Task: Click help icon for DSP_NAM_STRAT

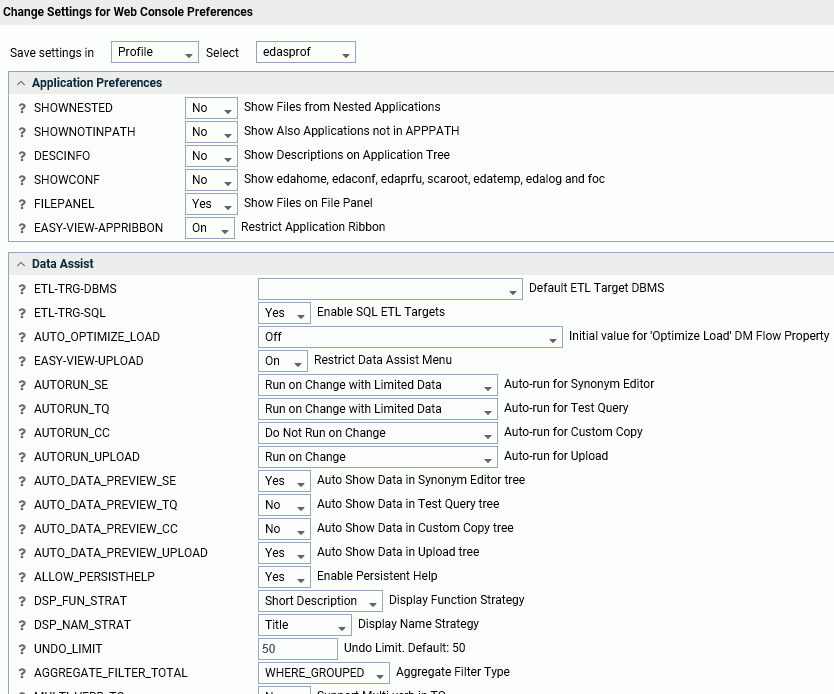Action: [22, 625]
